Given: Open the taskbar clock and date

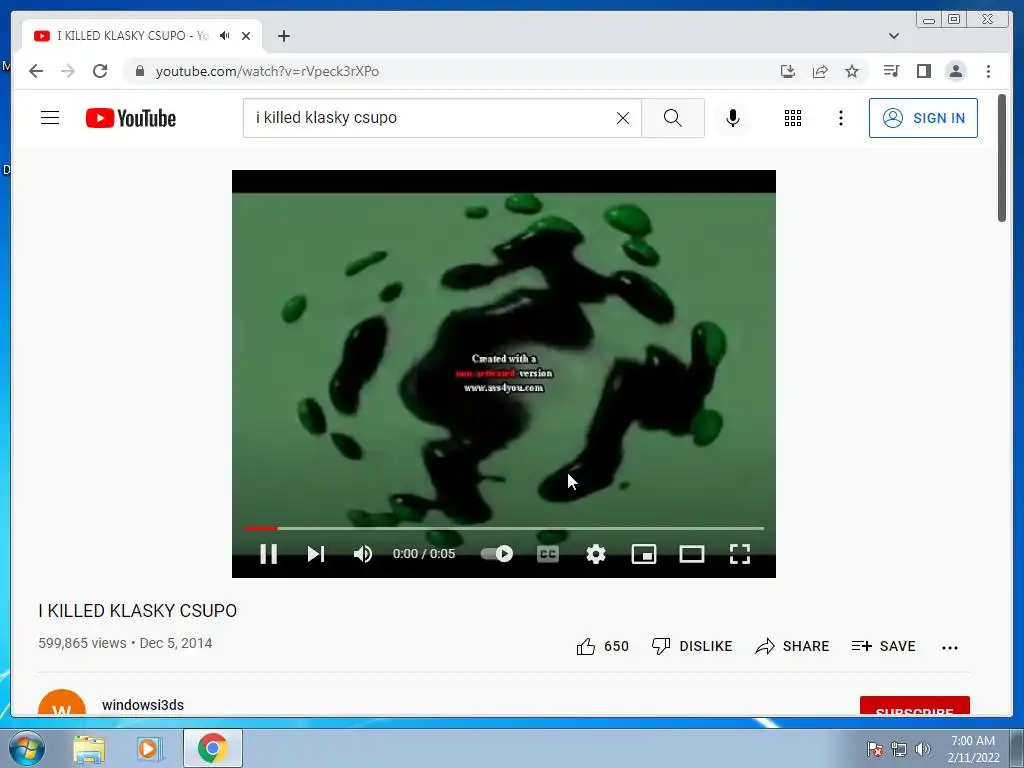Looking at the screenshot, I should coord(973,749).
